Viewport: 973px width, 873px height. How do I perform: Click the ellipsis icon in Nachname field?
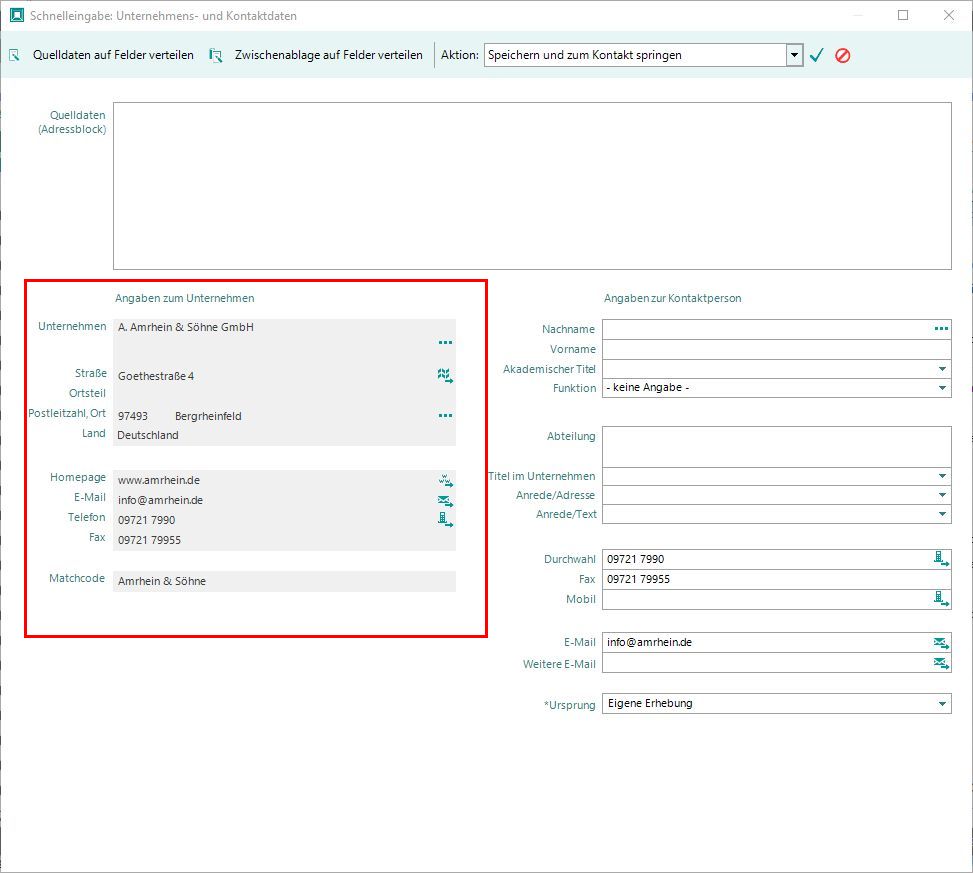click(941, 328)
